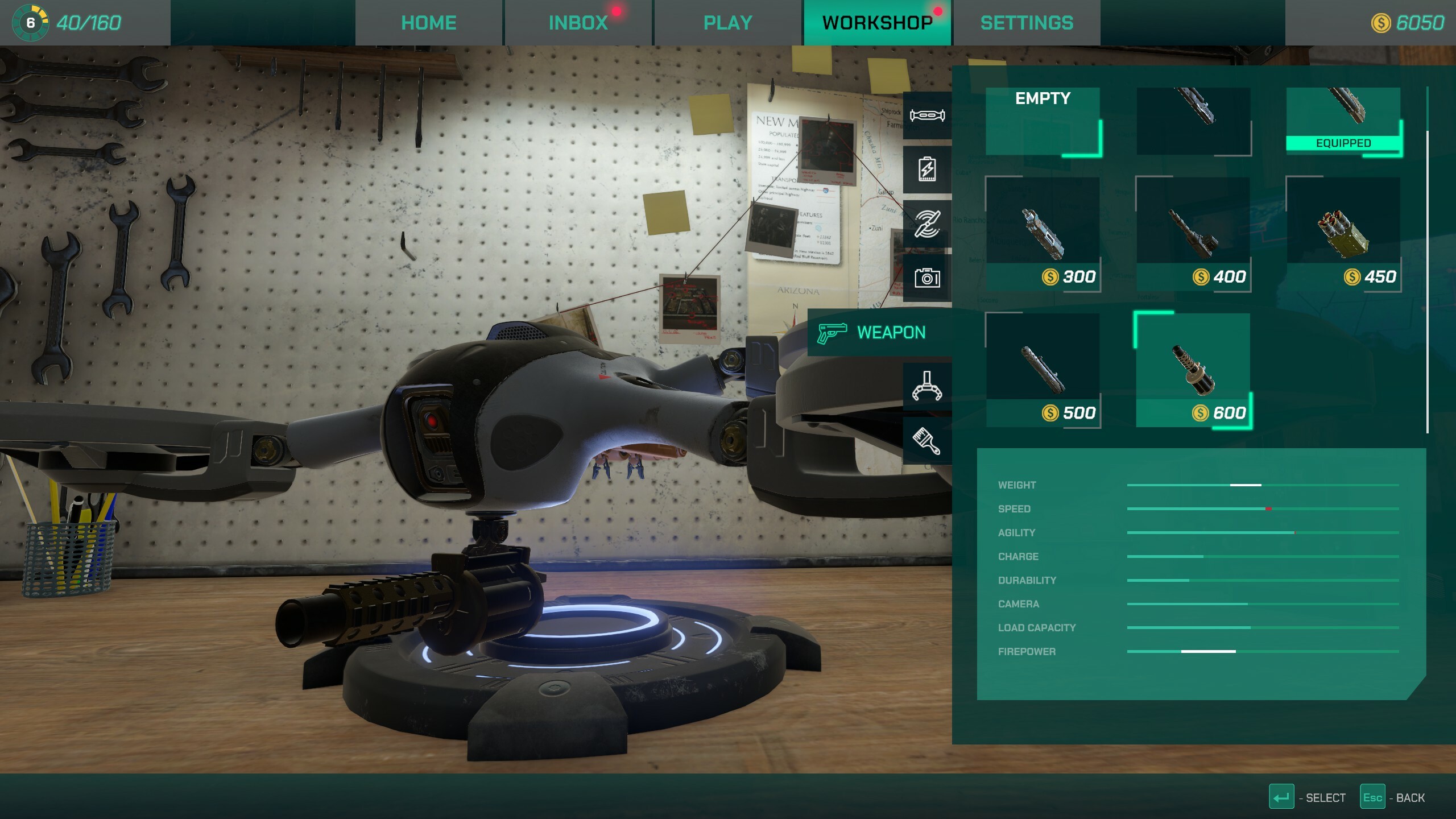The height and width of the screenshot is (819, 1456).
Task: Click the AGILITY stat label
Action: [x=1016, y=533]
